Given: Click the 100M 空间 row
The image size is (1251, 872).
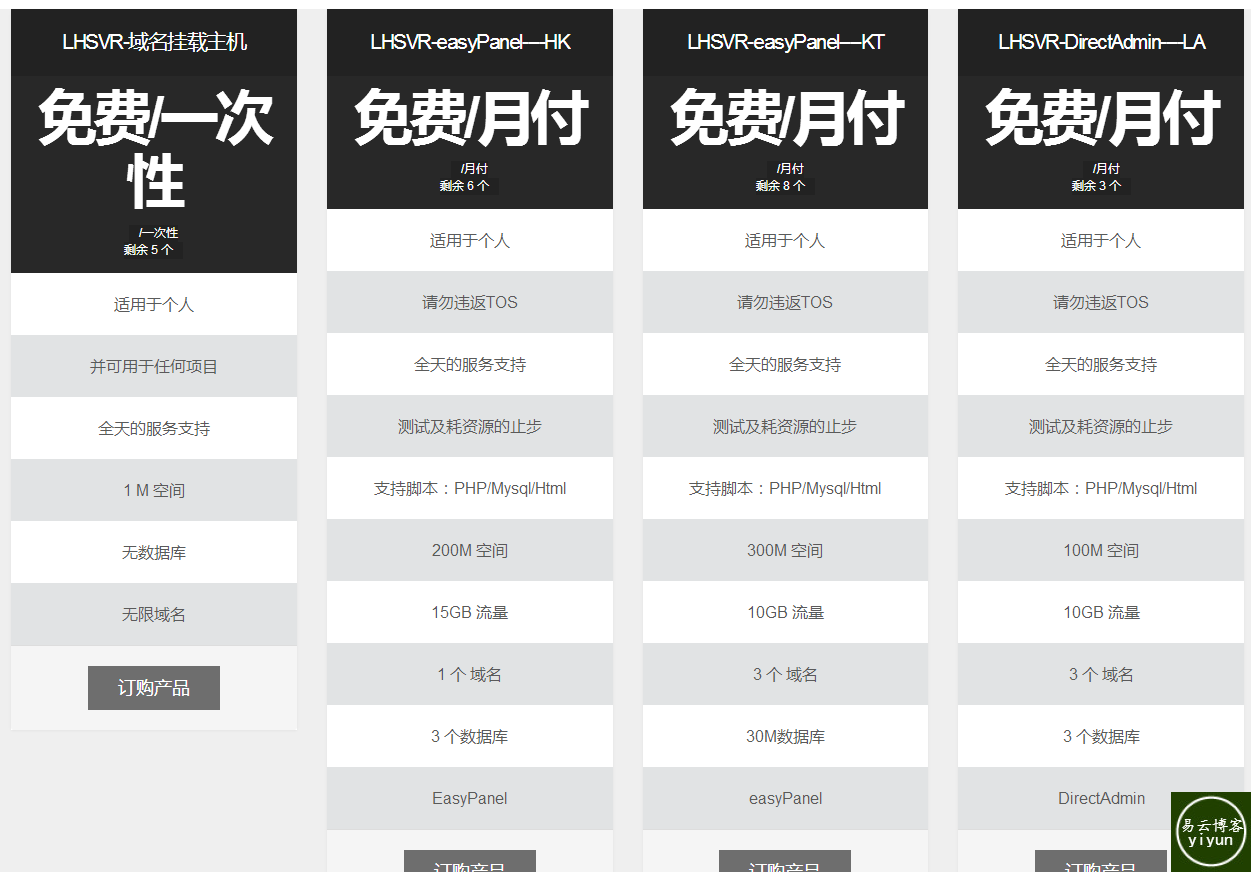Looking at the screenshot, I should coord(1101,550).
